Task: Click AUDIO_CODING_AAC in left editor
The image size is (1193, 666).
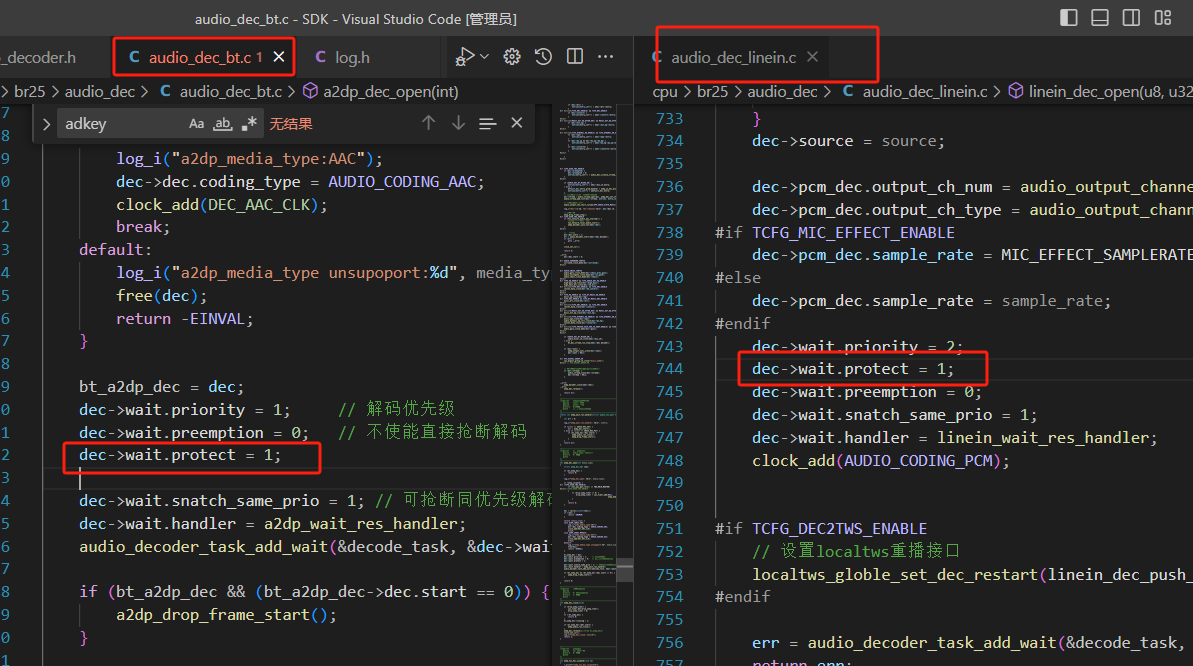Action: [x=402, y=181]
